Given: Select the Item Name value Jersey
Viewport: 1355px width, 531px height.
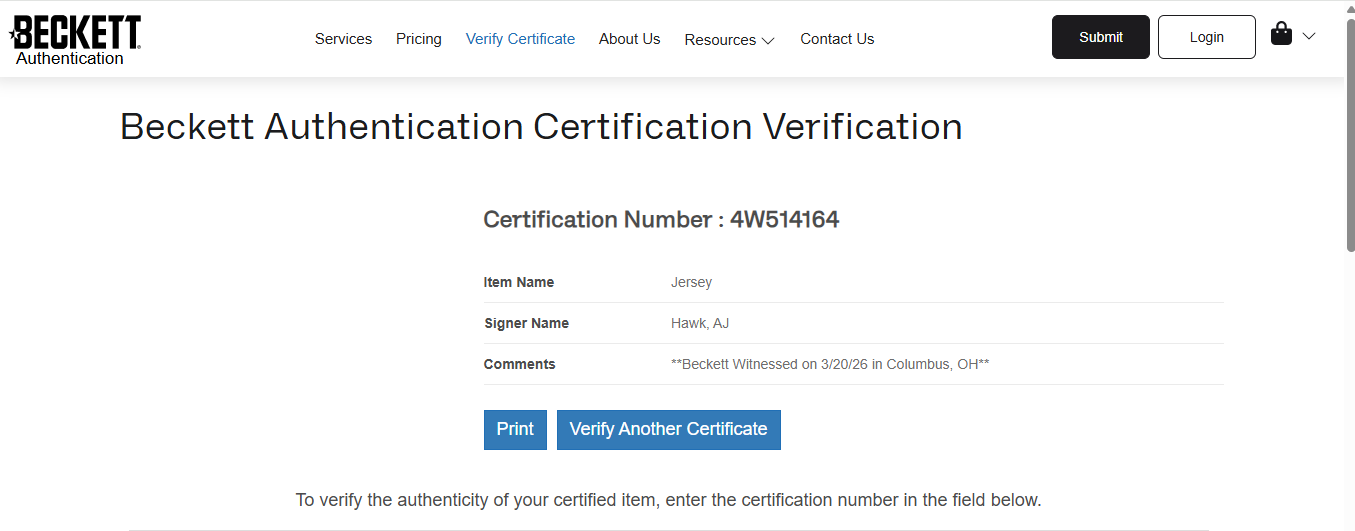Looking at the screenshot, I should (x=691, y=283).
